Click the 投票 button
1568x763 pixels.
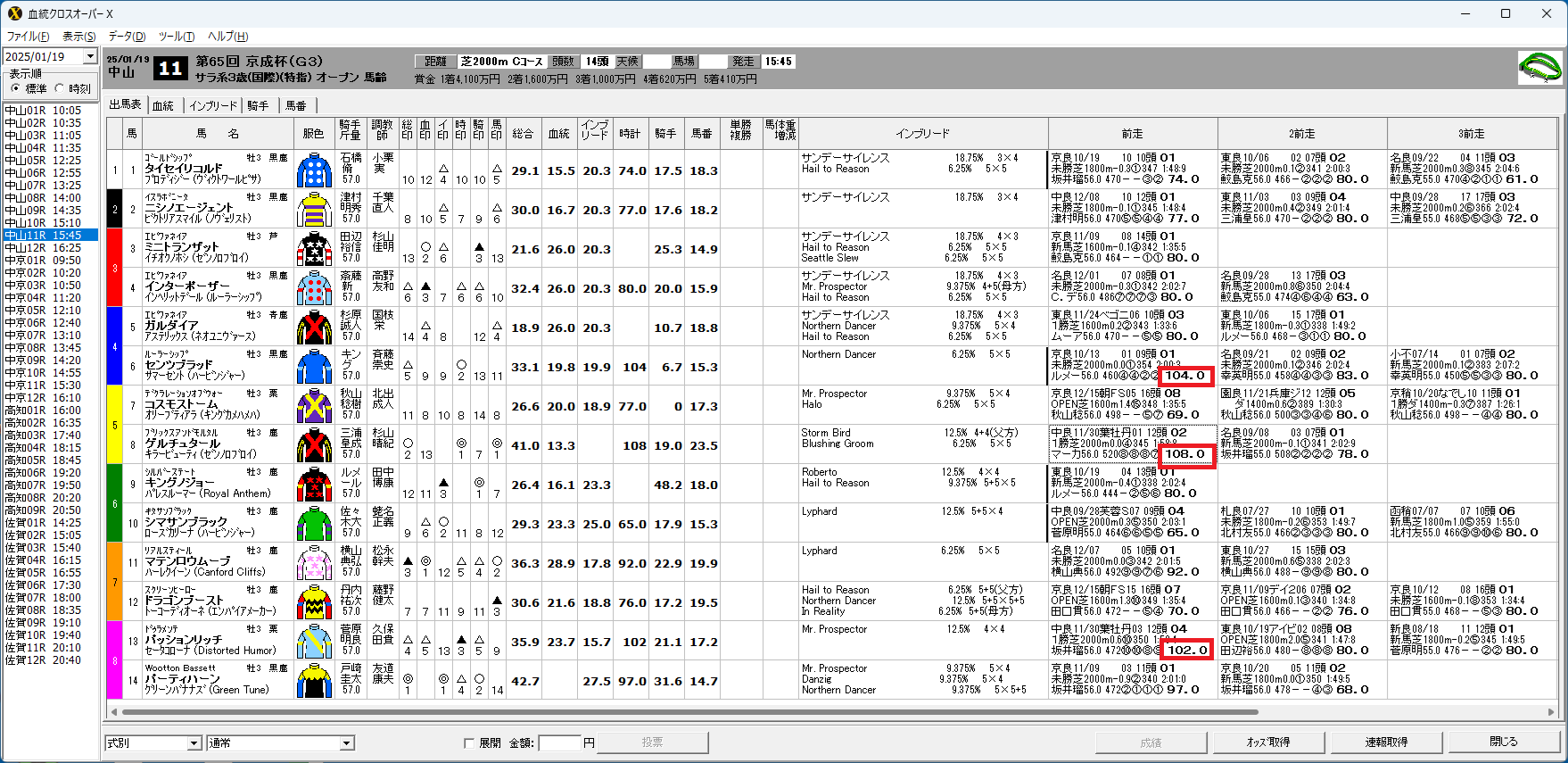[x=653, y=742]
